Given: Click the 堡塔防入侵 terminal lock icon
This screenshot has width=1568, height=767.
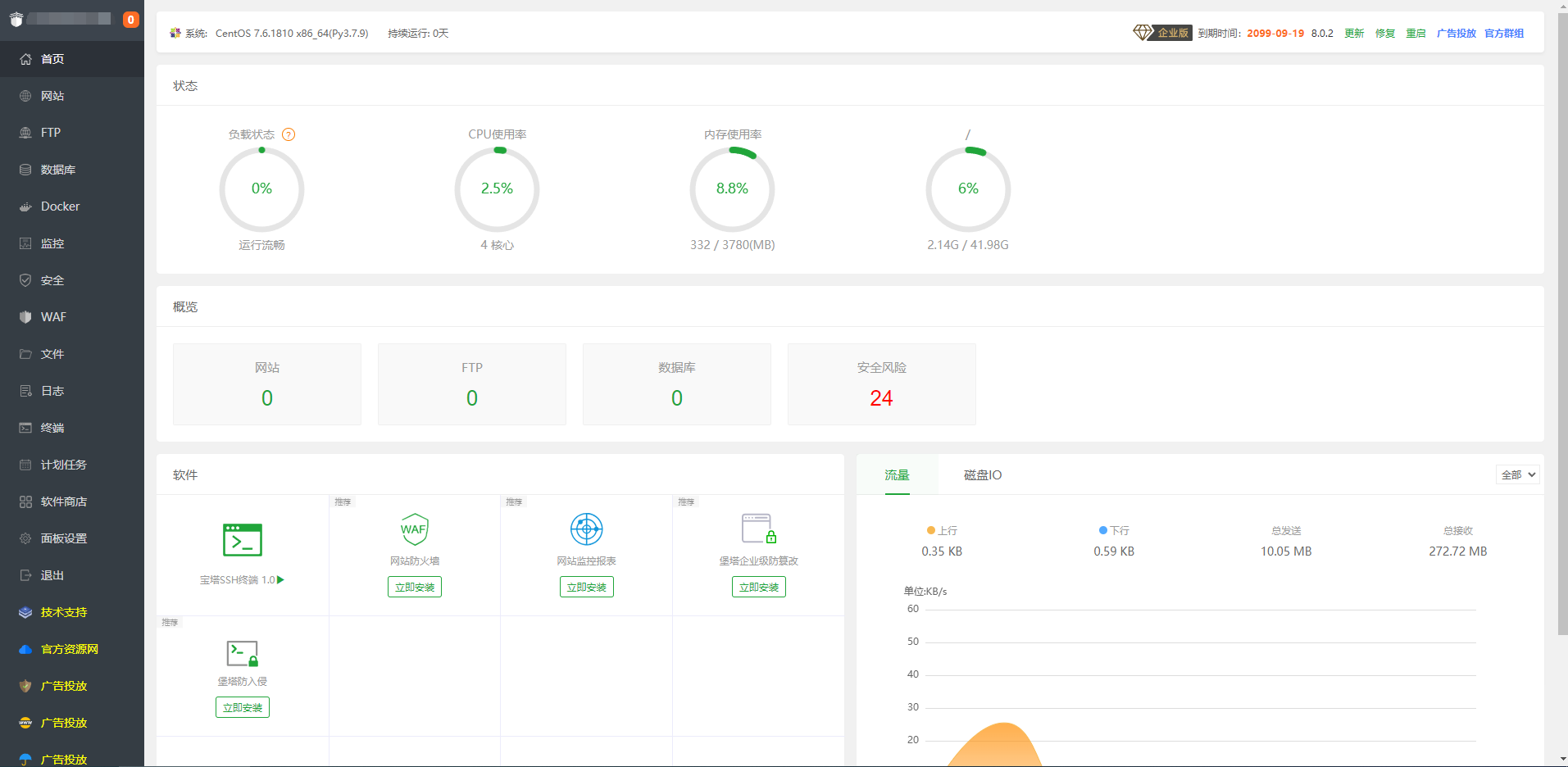Looking at the screenshot, I should [x=243, y=653].
